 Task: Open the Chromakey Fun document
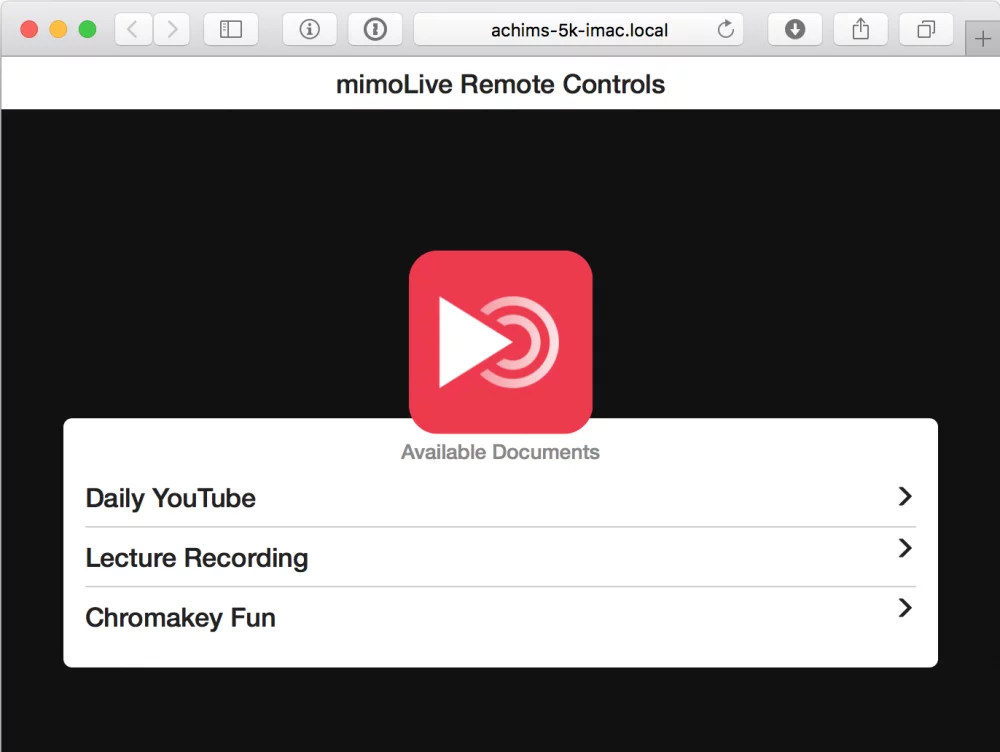click(501, 617)
